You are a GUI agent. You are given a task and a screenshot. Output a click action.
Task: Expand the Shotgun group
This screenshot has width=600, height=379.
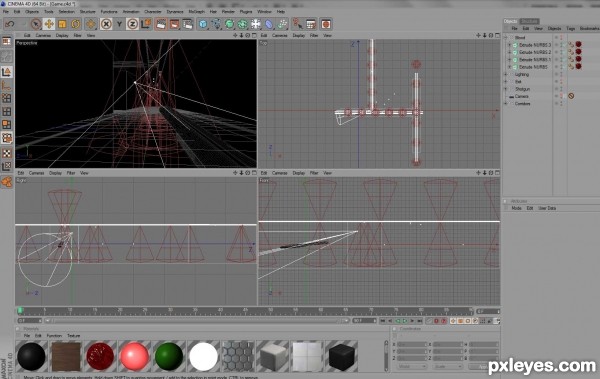(506, 89)
